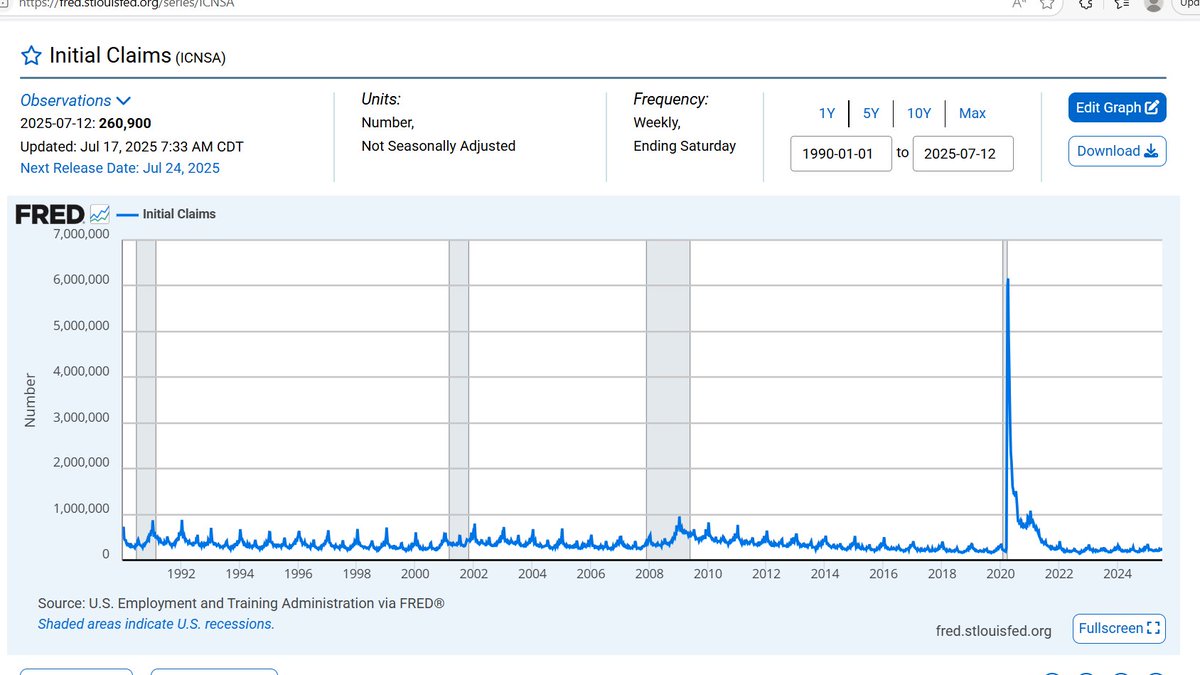Click the 2024 x-axis label
1200x675 pixels.
tap(1117, 574)
